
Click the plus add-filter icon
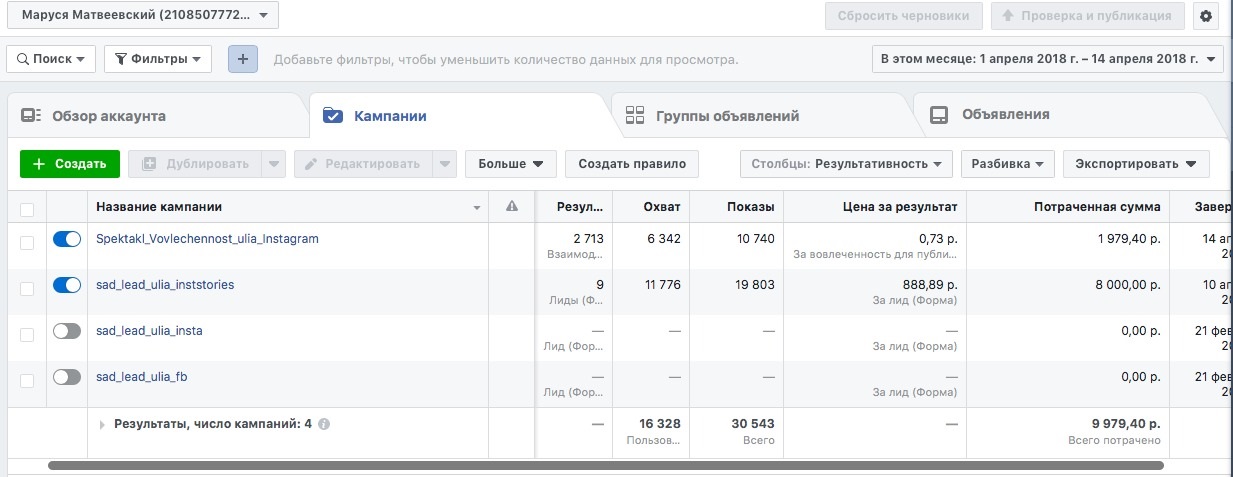(x=242, y=59)
